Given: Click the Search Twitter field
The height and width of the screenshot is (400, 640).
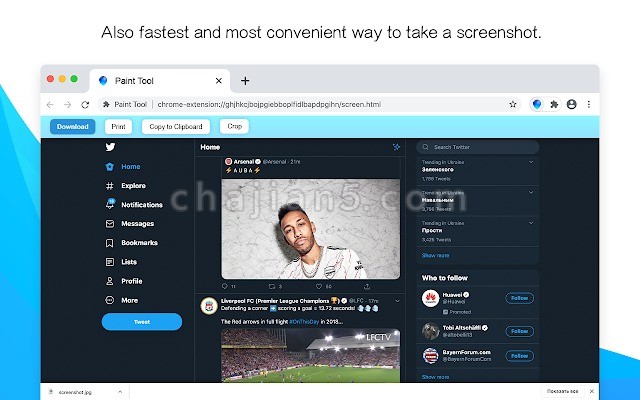Looking at the screenshot, I should [x=478, y=147].
